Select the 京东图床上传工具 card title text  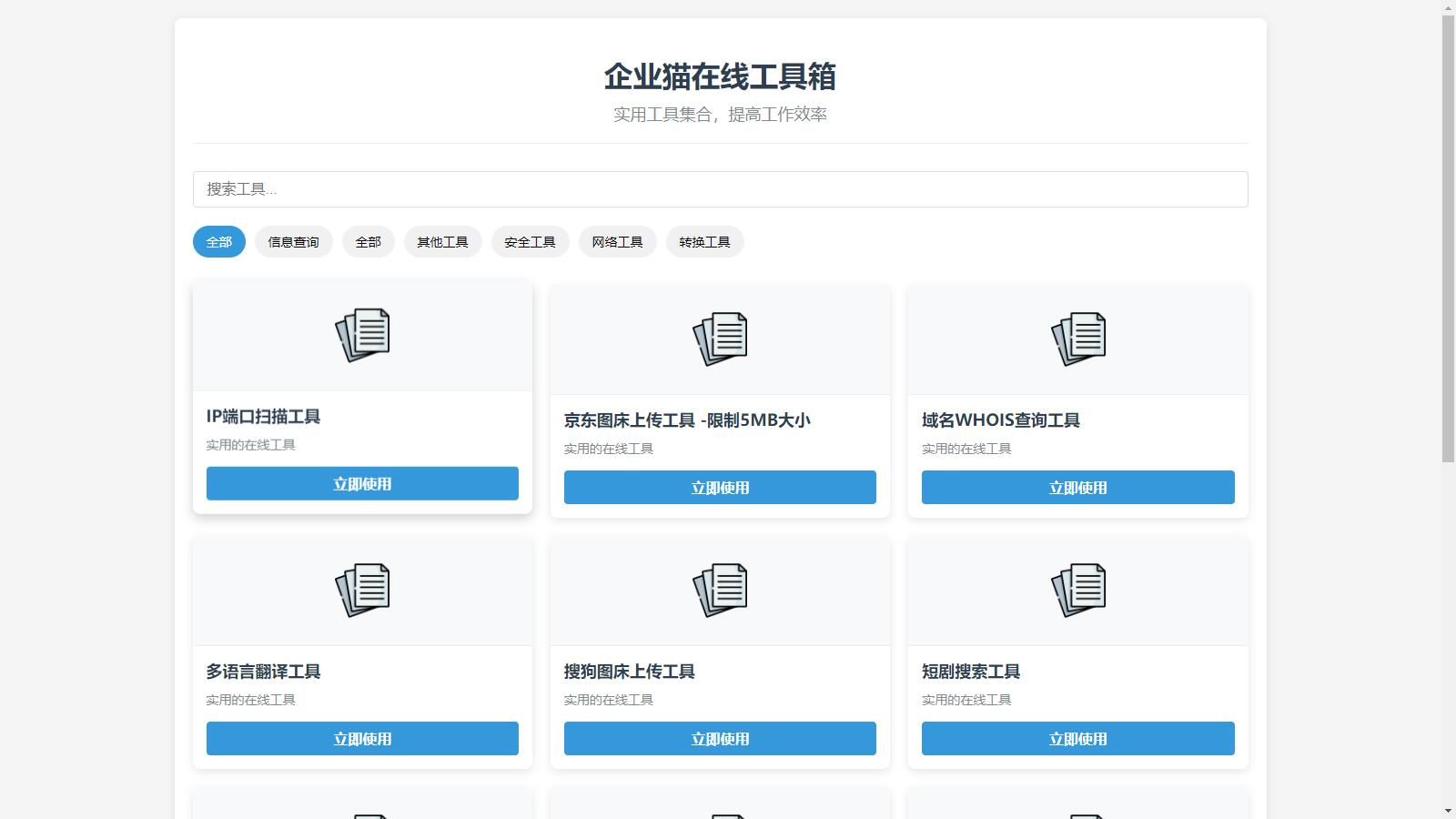click(x=687, y=420)
